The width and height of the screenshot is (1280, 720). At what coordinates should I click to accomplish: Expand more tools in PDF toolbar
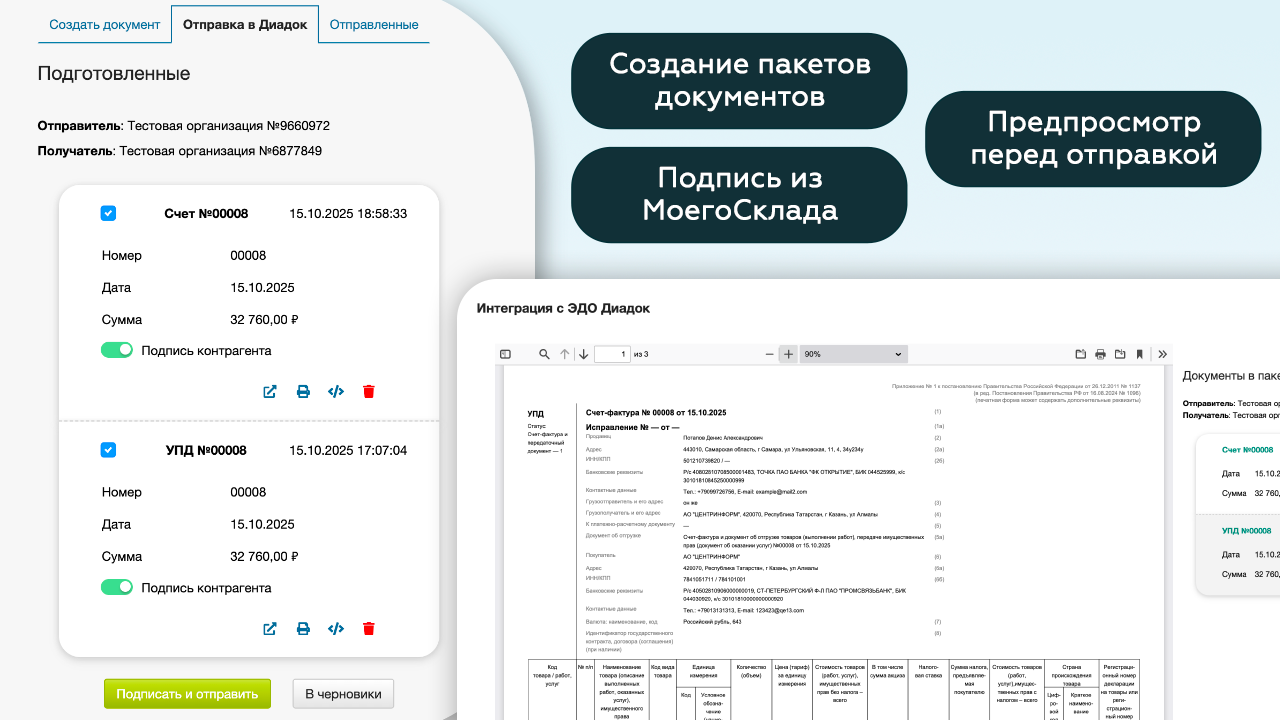coord(1161,354)
